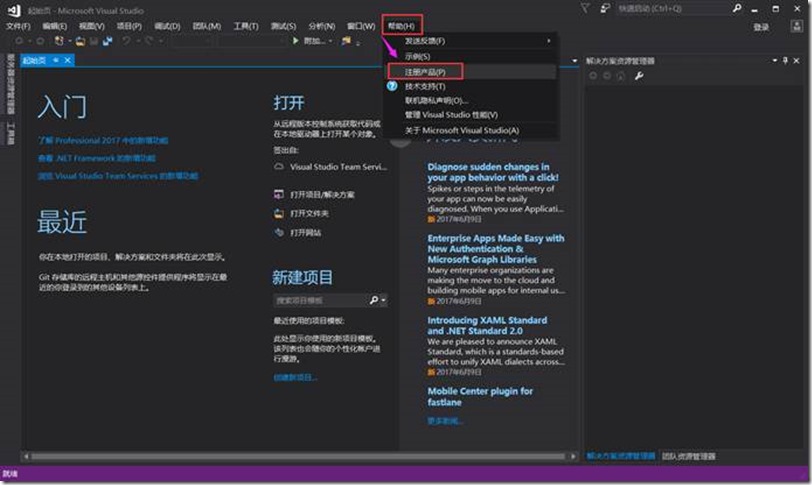Click the right arrow of horizontal scrollbar

[x=573, y=456]
